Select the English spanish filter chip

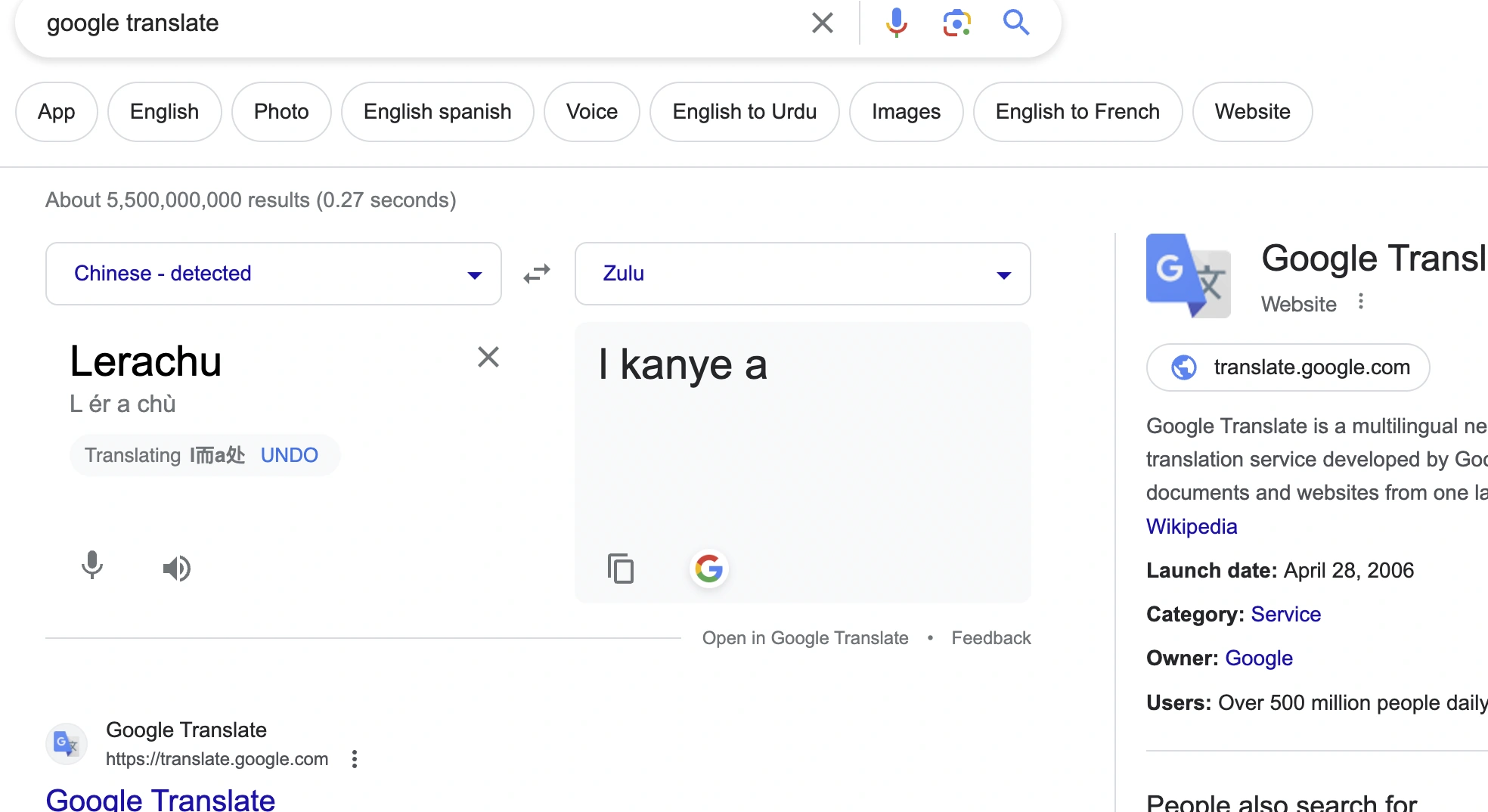coord(437,112)
